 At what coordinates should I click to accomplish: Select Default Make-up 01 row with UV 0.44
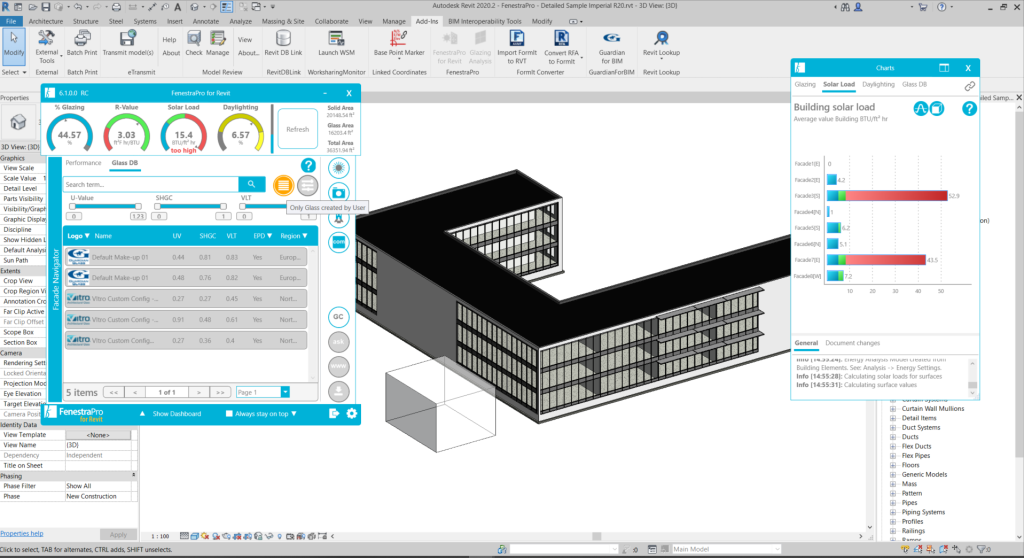tap(186, 257)
